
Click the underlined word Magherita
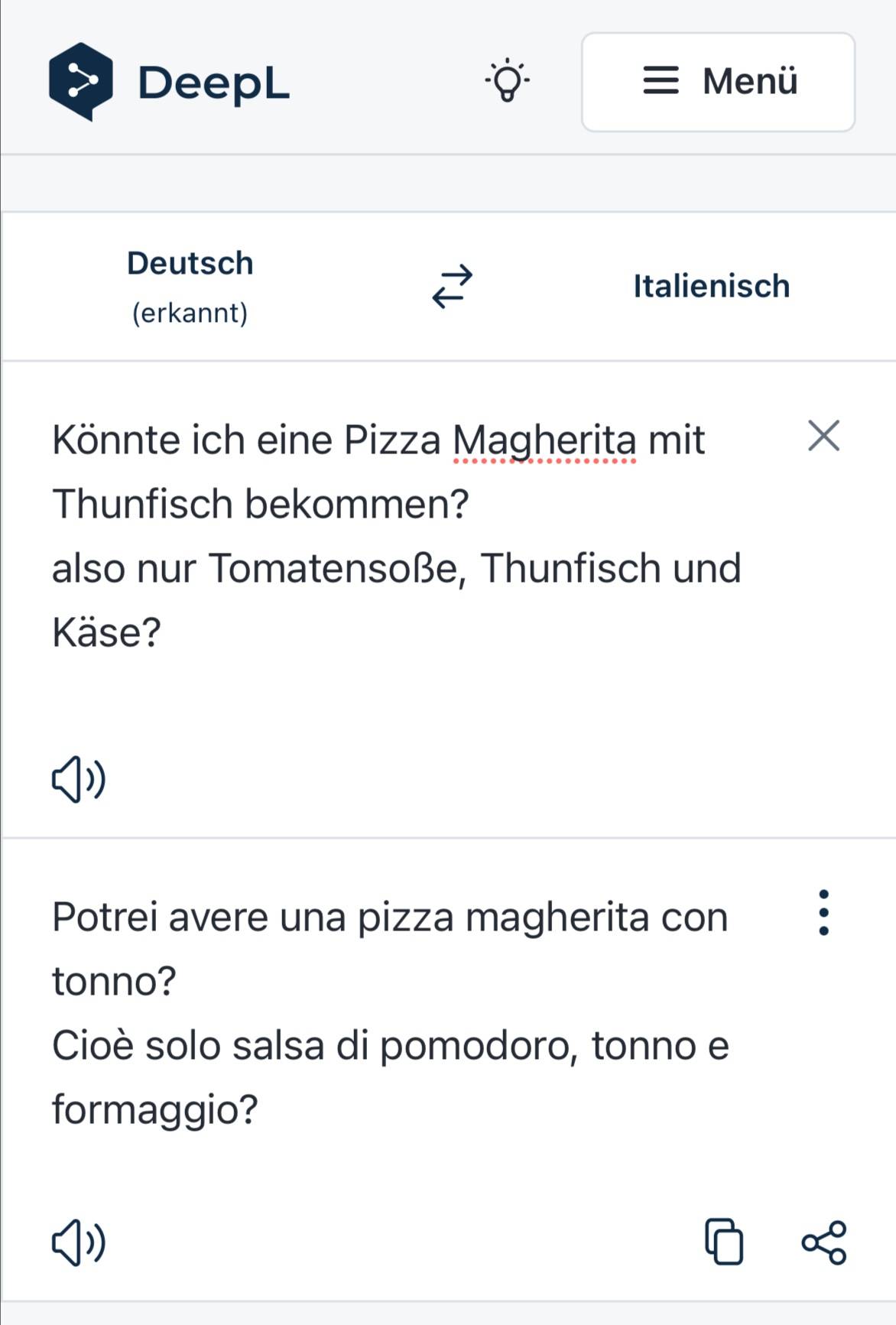point(544,441)
